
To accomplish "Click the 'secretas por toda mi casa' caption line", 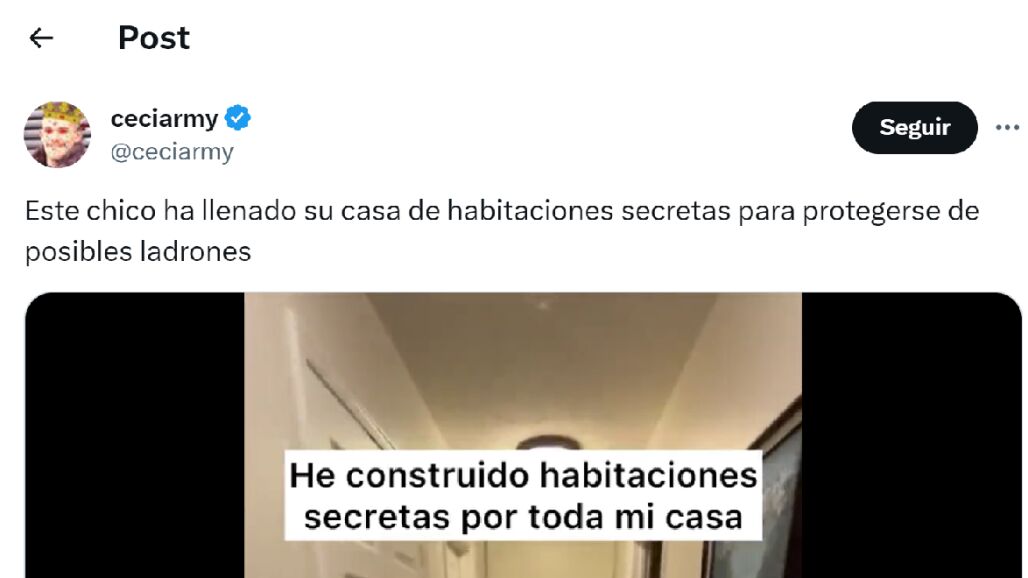I will 523,517.
